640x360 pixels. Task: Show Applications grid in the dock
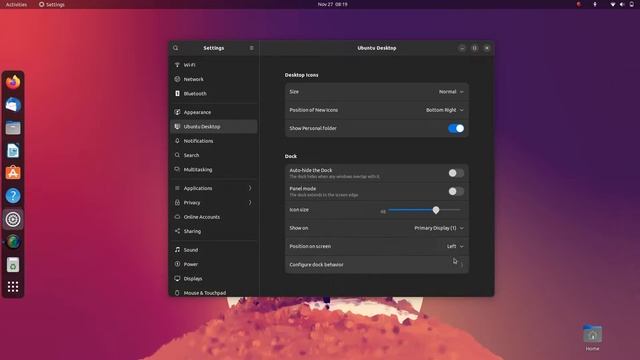point(13,287)
